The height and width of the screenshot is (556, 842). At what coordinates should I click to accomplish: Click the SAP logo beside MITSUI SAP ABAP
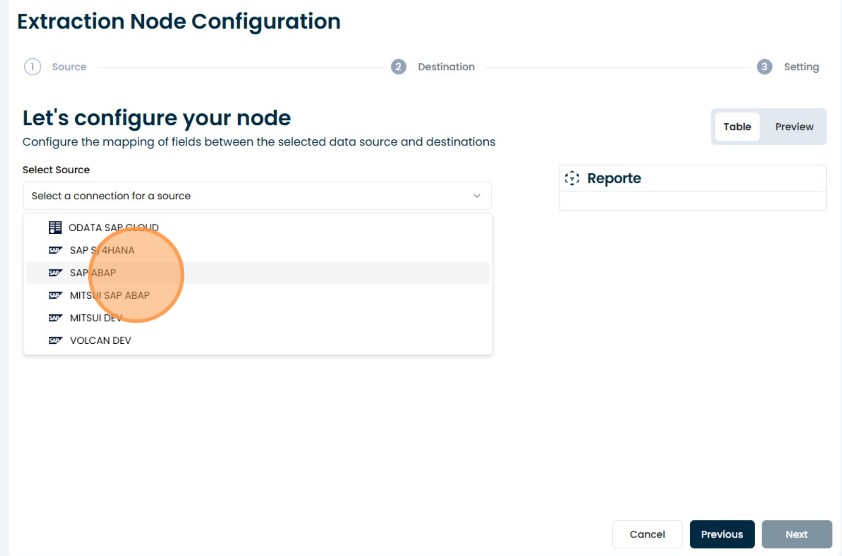(55, 296)
